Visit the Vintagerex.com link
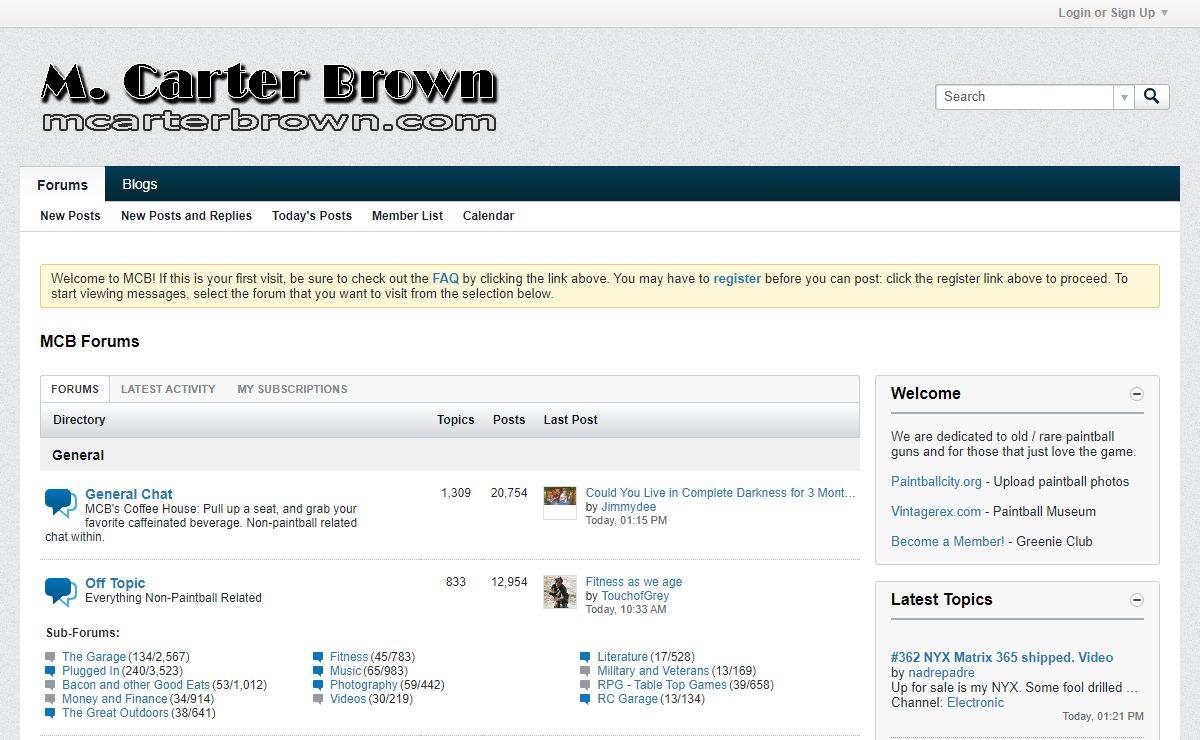1200x740 pixels. click(936, 511)
